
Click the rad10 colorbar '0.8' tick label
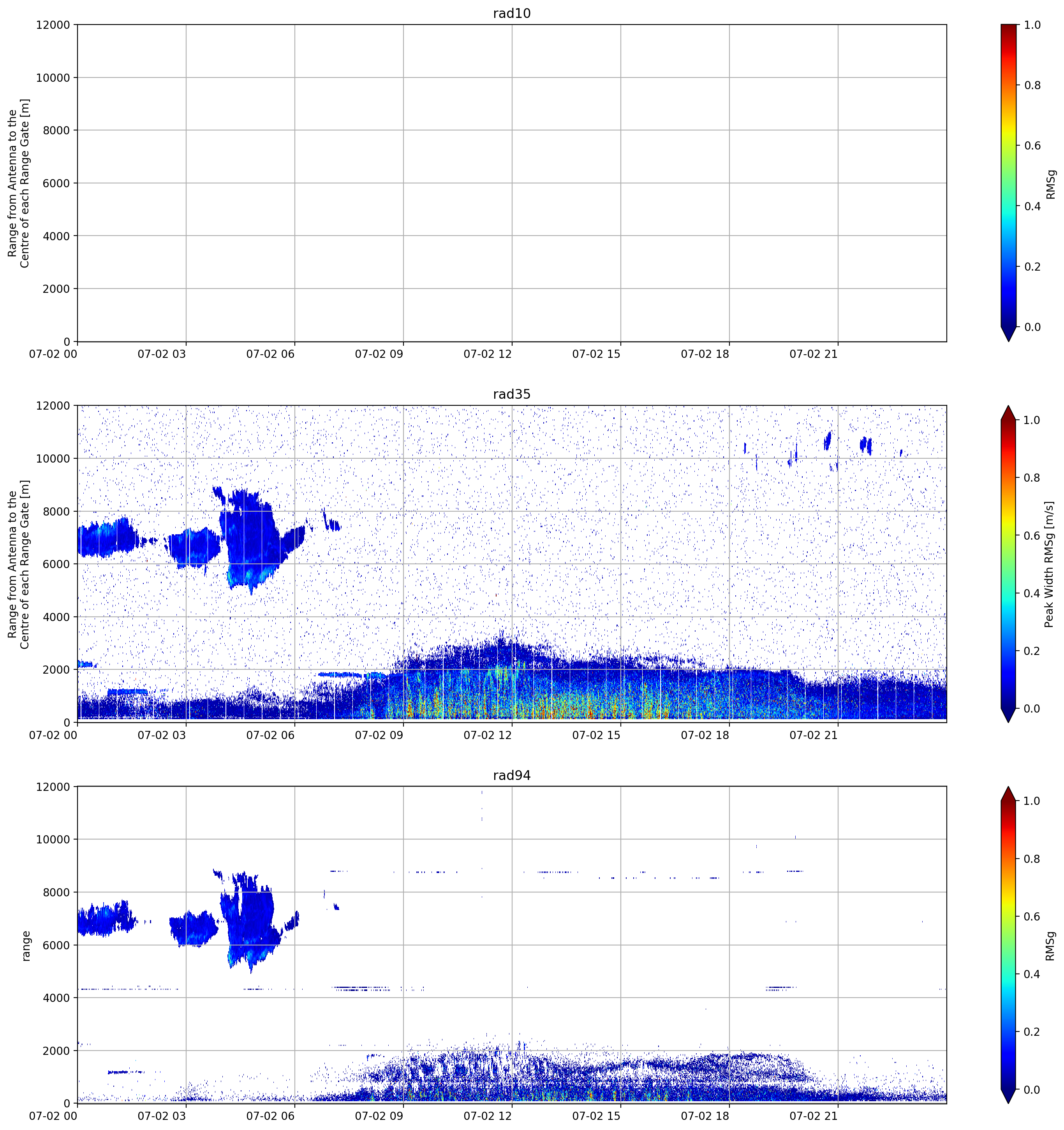click(x=1032, y=85)
